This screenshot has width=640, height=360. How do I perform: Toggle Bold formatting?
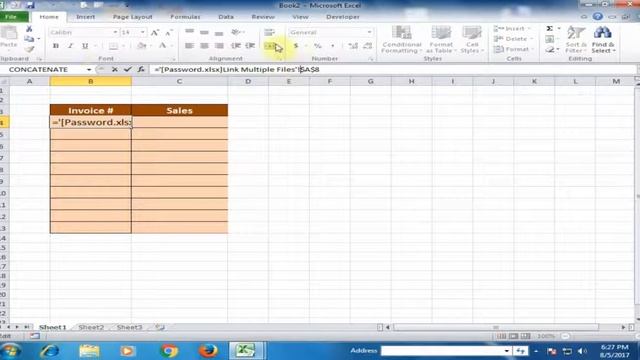coord(56,46)
